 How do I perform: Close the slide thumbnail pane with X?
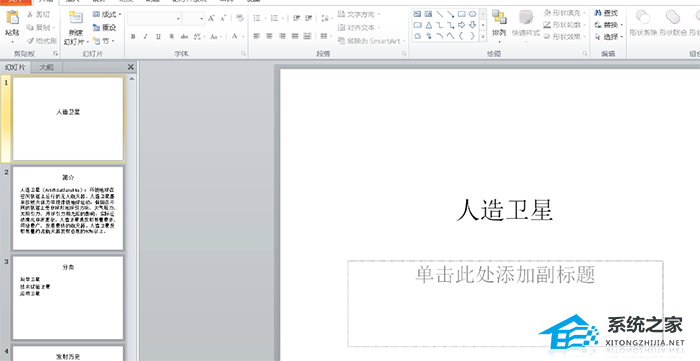click(131, 67)
